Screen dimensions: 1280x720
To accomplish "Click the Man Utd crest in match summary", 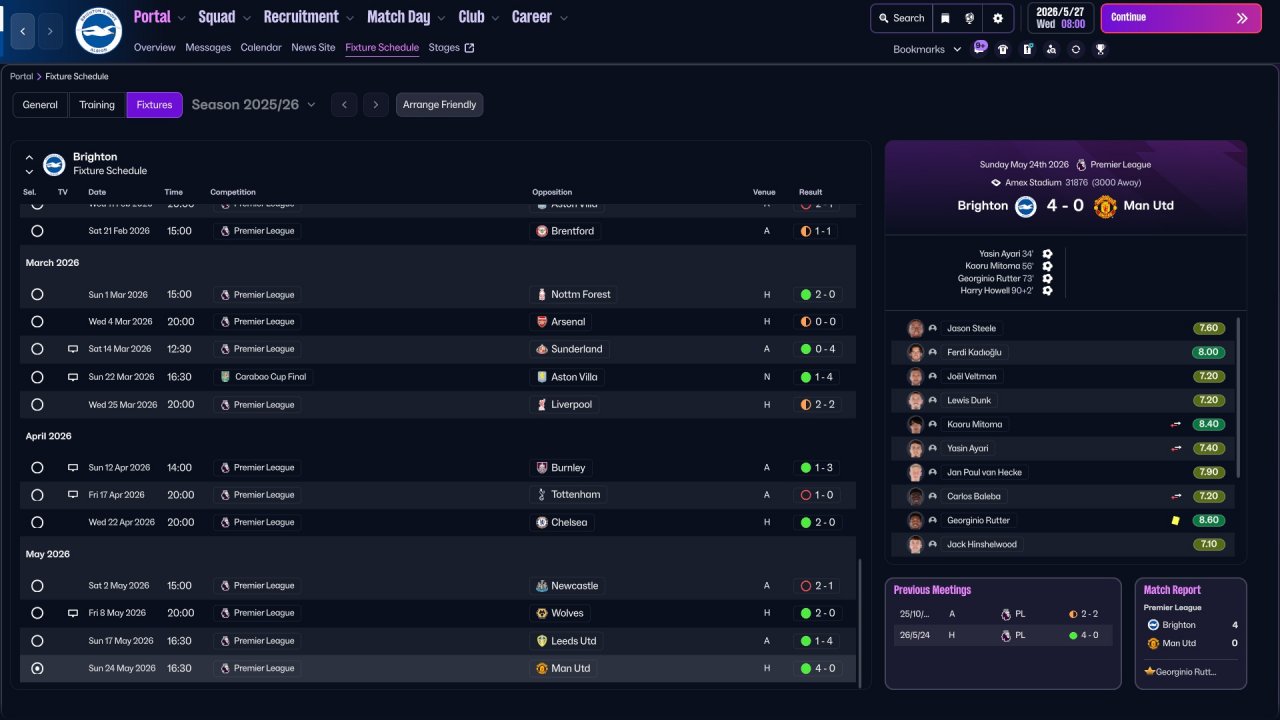I will pyautogui.click(x=1105, y=206).
